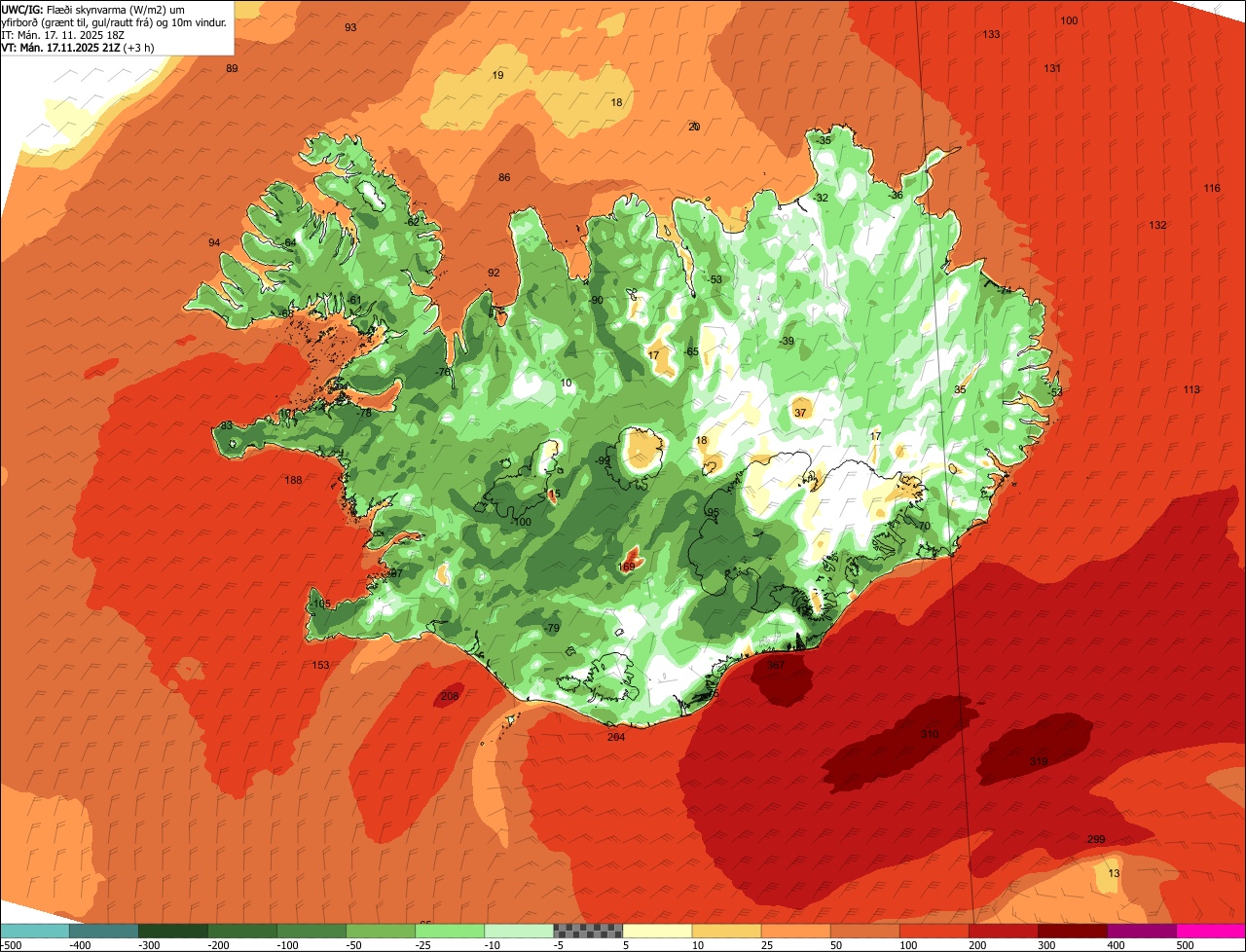
Task: Click the 367 flux value off south coast
Action: [x=776, y=665]
